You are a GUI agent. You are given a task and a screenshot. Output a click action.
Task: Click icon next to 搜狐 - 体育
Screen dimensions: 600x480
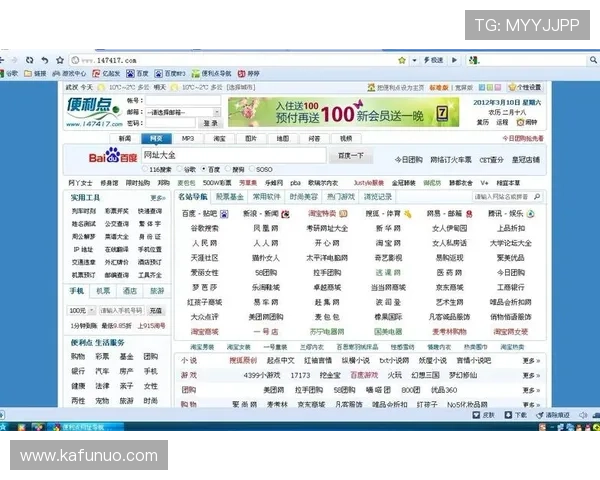point(408,214)
